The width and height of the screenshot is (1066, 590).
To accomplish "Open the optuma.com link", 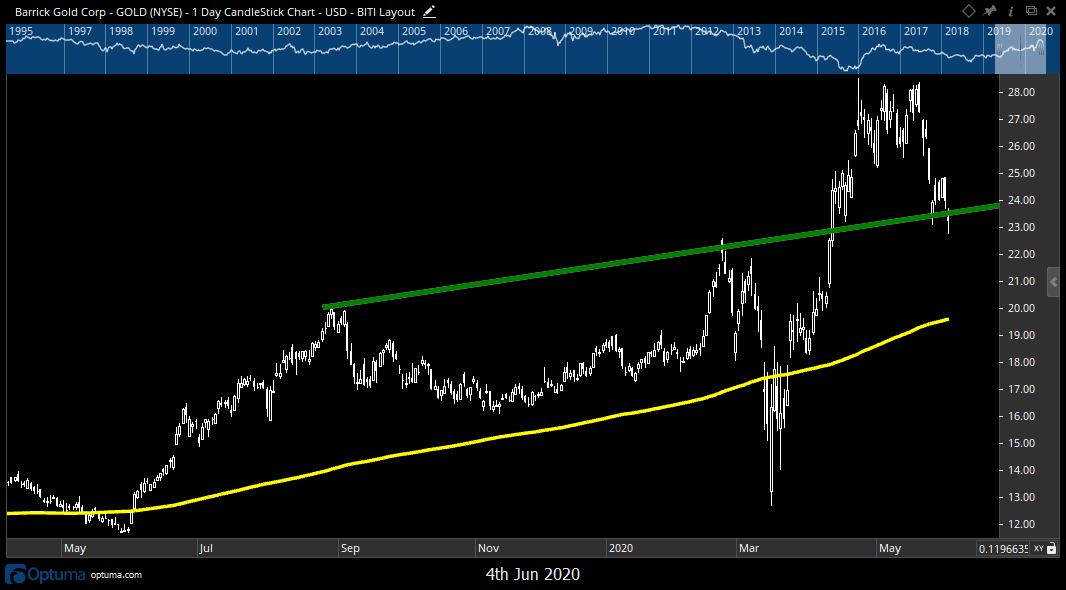I will [x=117, y=576].
